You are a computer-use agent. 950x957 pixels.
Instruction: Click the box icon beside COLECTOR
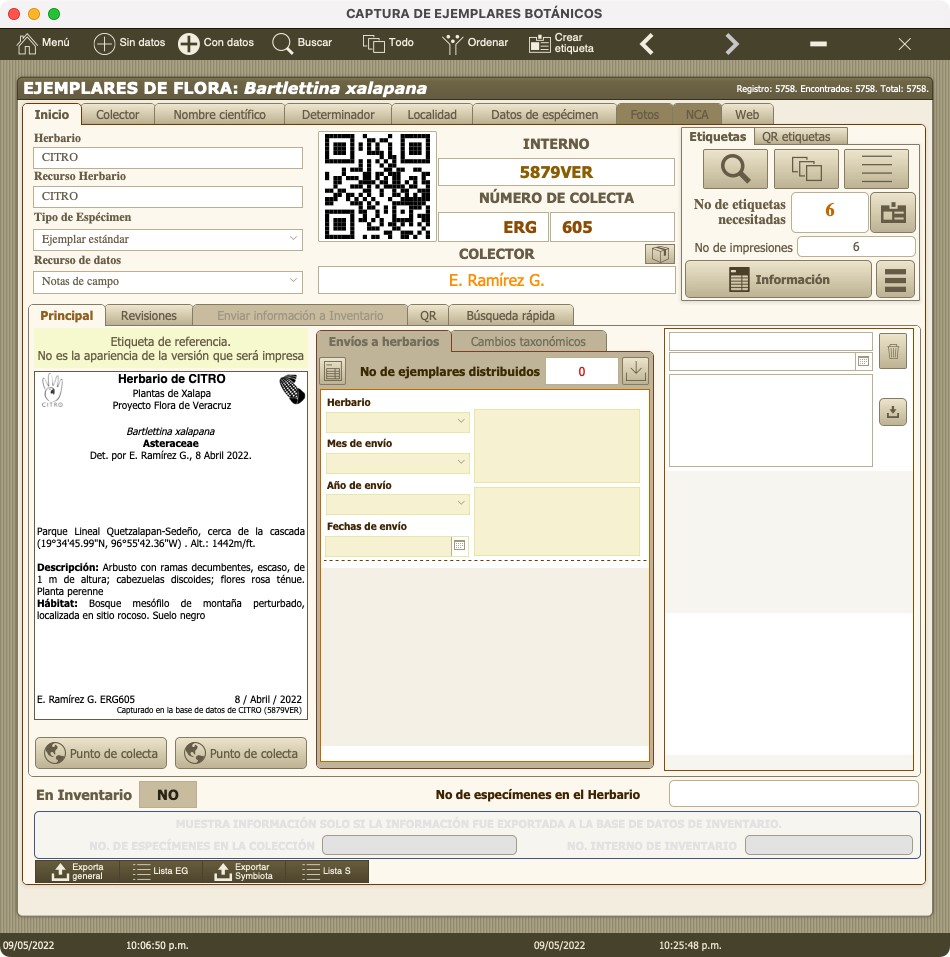tap(659, 254)
